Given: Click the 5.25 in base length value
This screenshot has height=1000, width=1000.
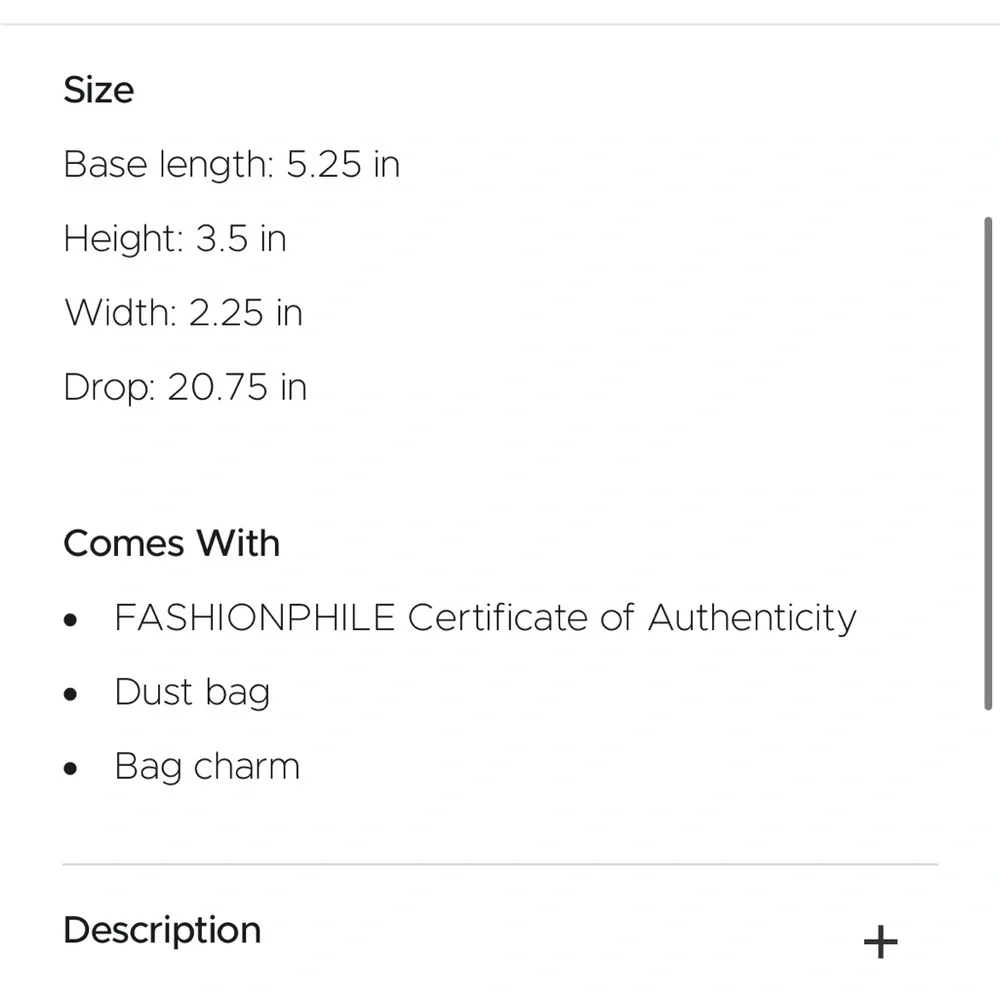Looking at the screenshot, I should (343, 165).
